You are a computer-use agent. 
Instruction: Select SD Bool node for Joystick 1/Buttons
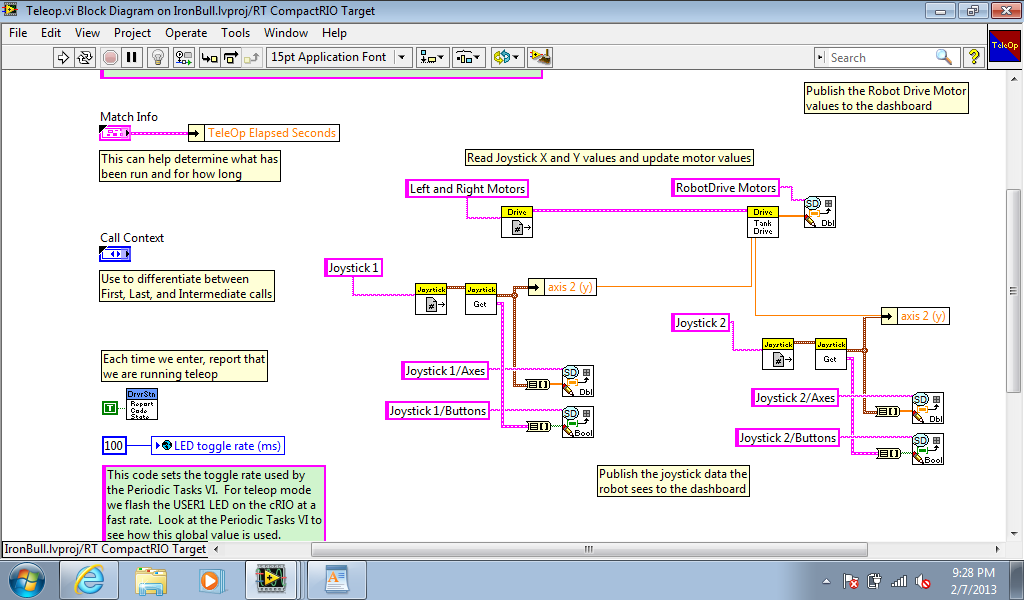pos(578,422)
